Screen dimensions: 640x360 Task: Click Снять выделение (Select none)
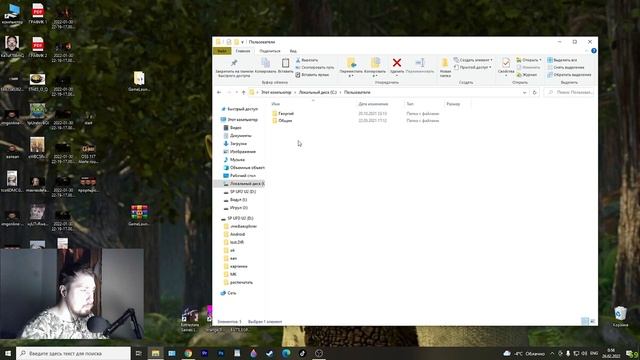click(566, 67)
